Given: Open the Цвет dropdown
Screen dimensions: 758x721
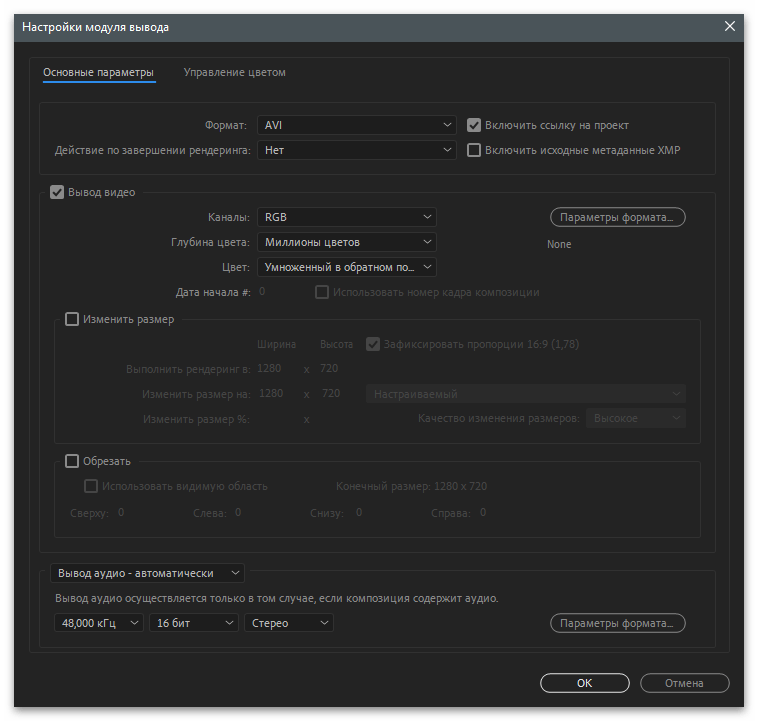Looking at the screenshot, I should tap(347, 267).
